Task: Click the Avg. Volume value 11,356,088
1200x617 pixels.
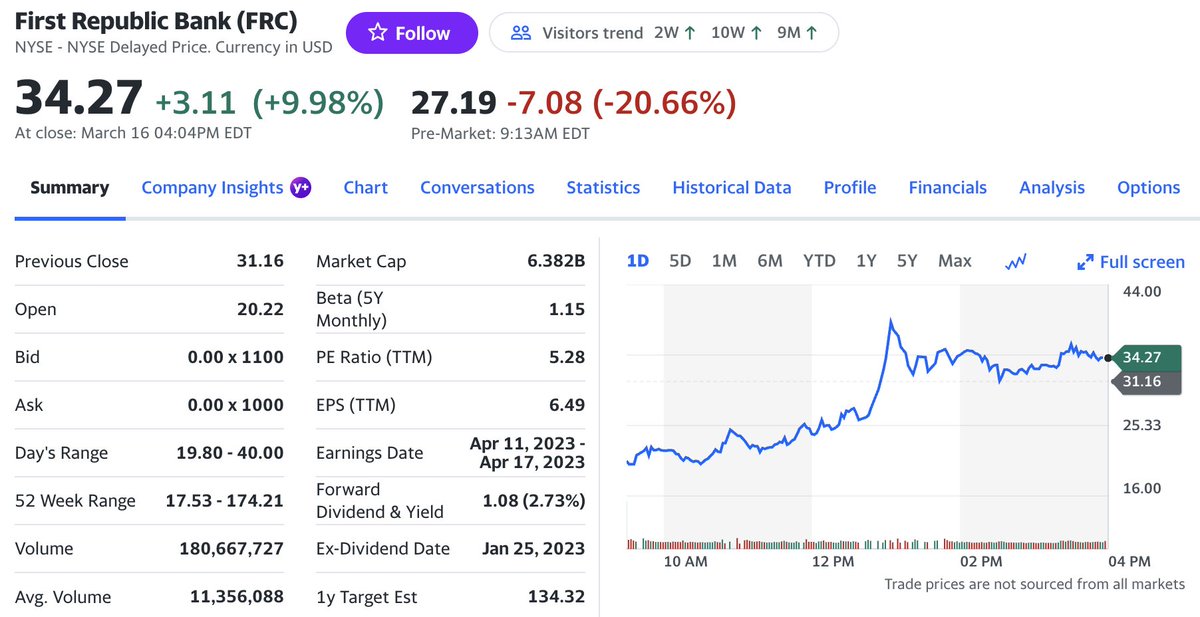Action: coord(237,597)
